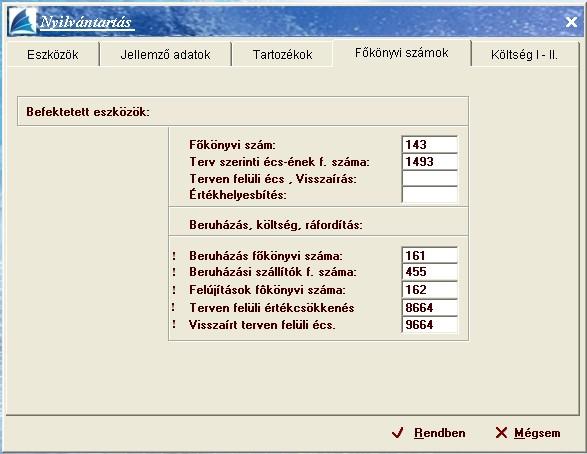
Task: Click the sailboat application logo icon
Action: (22, 22)
